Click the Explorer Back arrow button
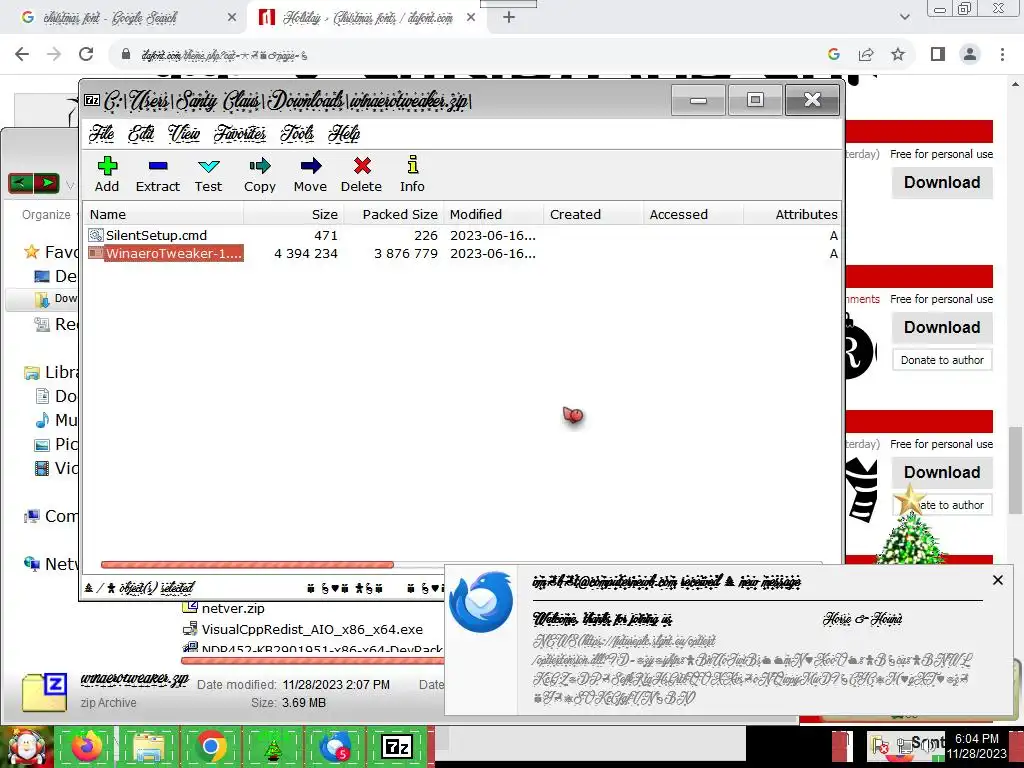Image resolution: width=1024 pixels, height=768 pixels. coord(20,183)
